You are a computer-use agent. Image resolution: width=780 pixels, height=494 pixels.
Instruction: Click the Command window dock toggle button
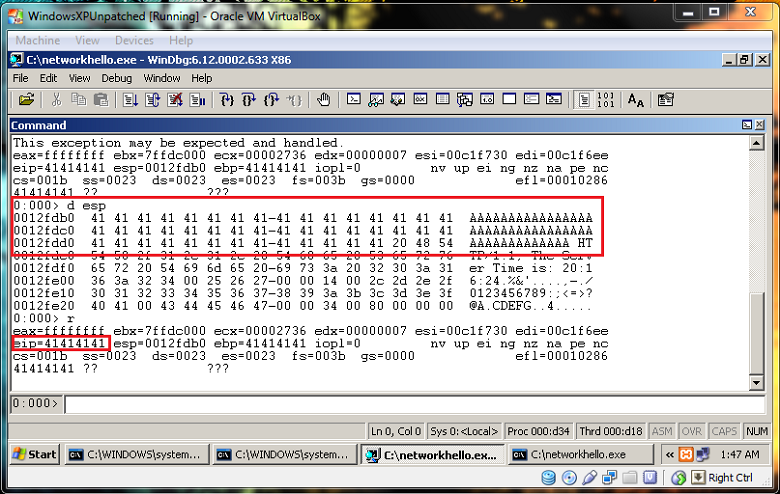tap(746, 126)
